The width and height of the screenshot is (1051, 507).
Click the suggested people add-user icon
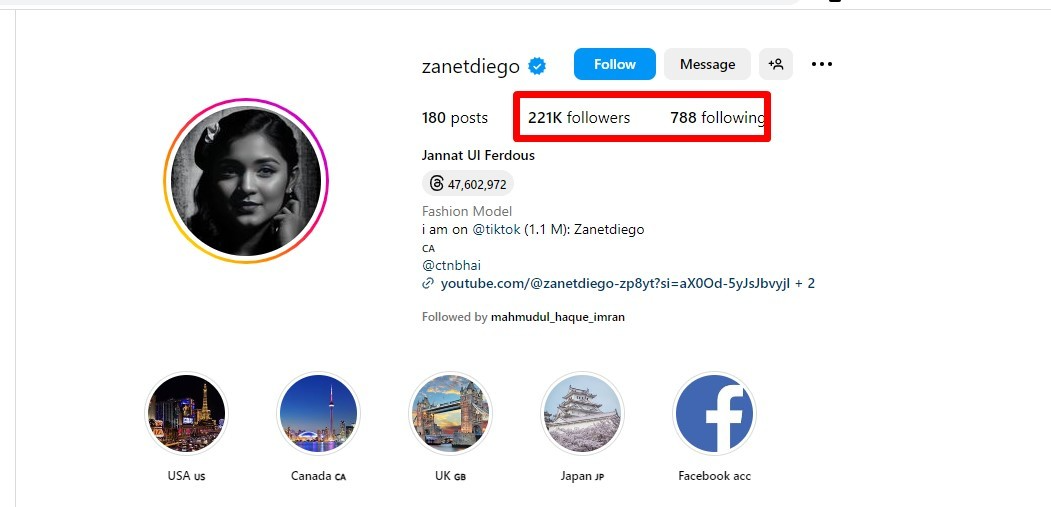click(776, 64)
